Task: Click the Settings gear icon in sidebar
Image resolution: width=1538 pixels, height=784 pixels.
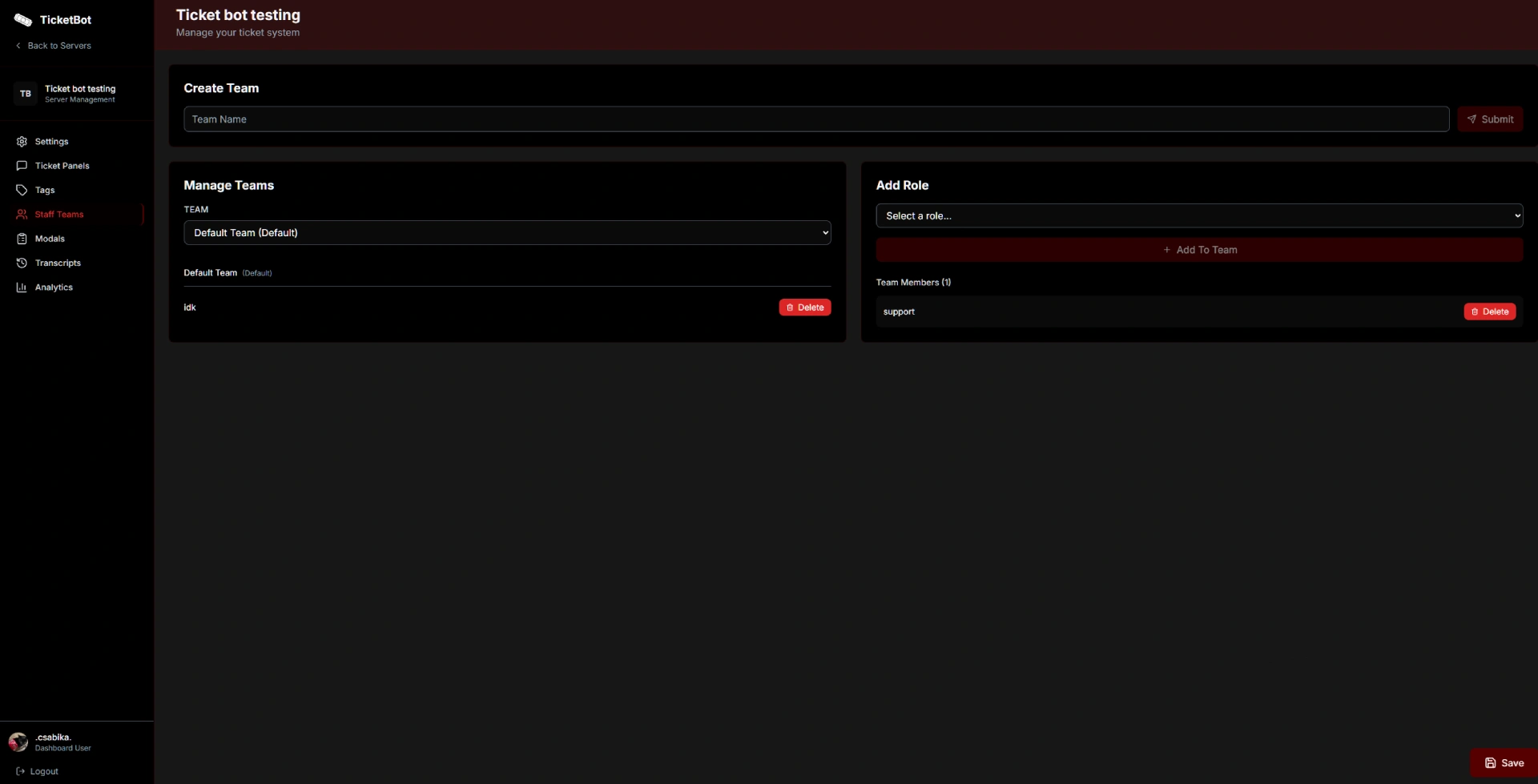Action: (x=22, y=142)
